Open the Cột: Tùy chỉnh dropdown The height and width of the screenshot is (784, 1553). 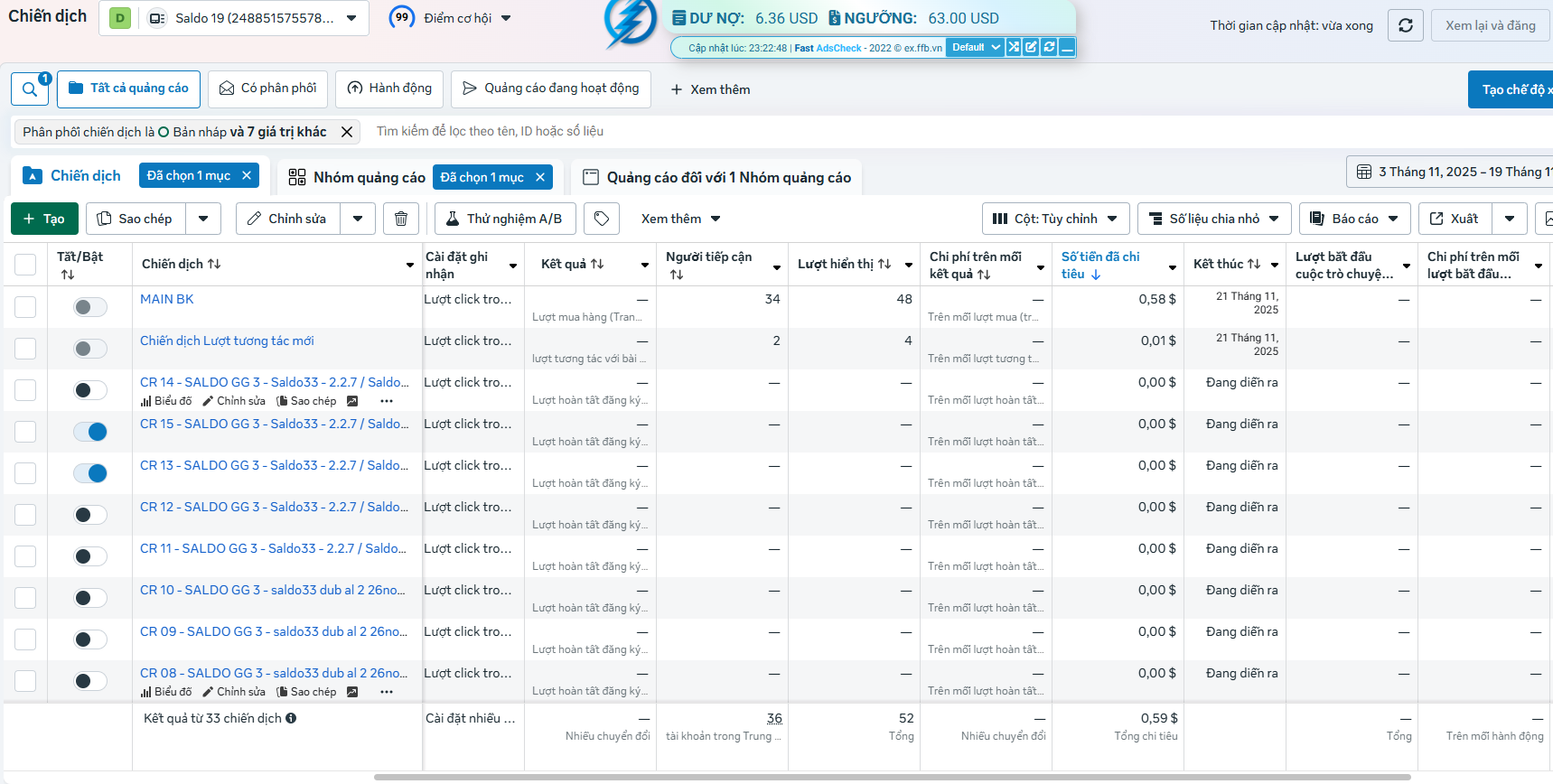[x=1055, y=219]
